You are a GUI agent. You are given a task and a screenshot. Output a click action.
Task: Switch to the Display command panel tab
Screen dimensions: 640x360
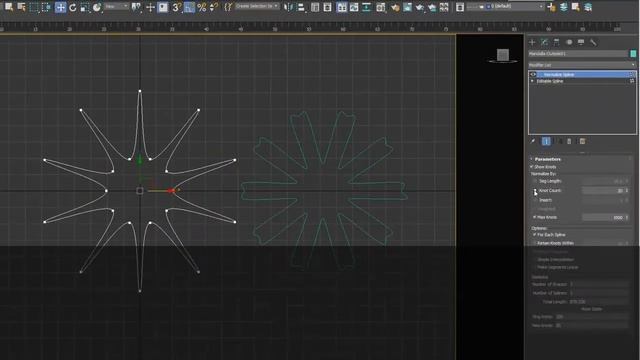581,42
